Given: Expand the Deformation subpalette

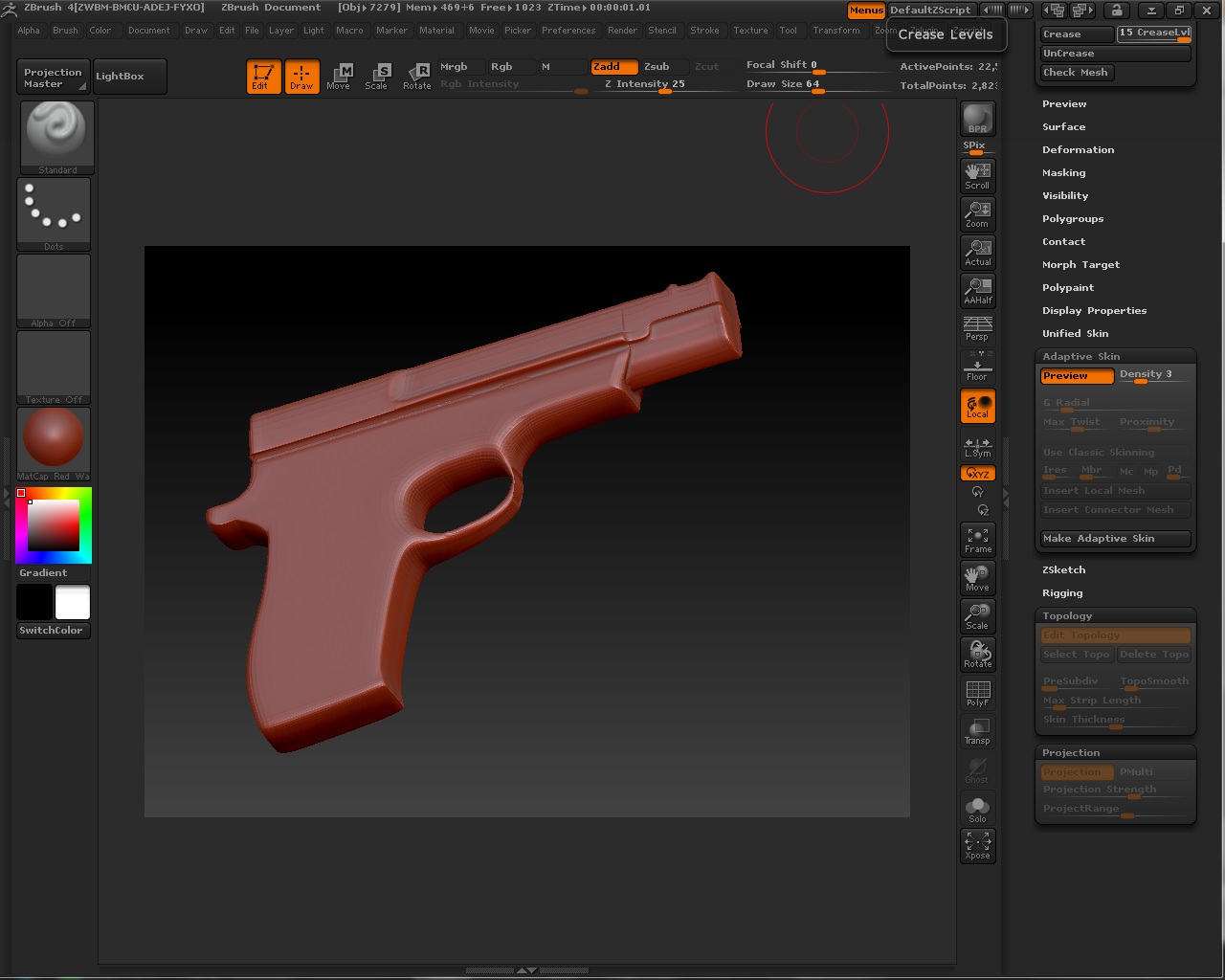Looking at the screenshot, I should pos(1079,149).
